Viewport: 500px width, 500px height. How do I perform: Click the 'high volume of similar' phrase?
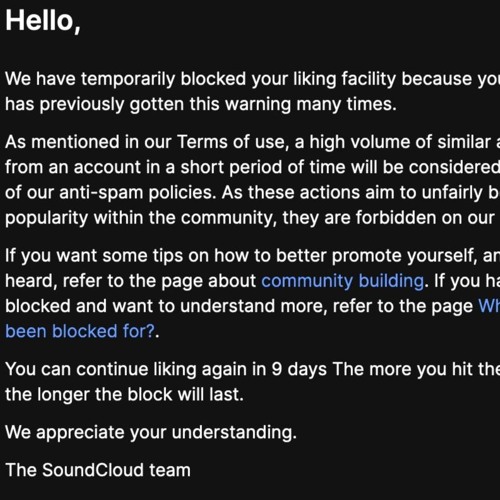tap(400, 142)
